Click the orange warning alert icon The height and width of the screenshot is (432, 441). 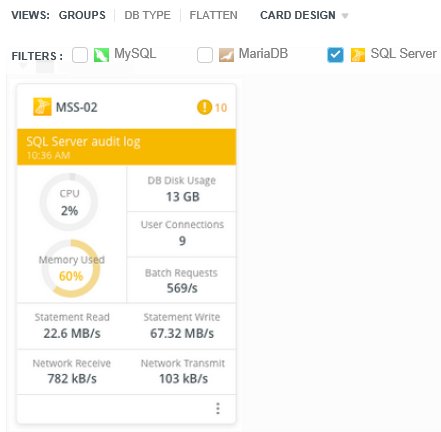coord(204,107)
